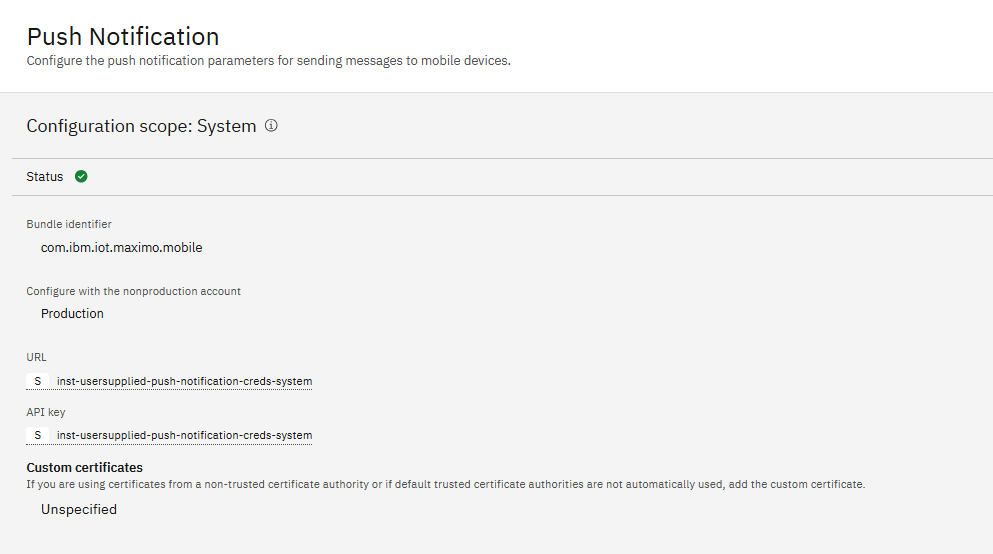Open the URL secret reference link
The width and height of the screenshot is (993, 554).
[184, 381]
